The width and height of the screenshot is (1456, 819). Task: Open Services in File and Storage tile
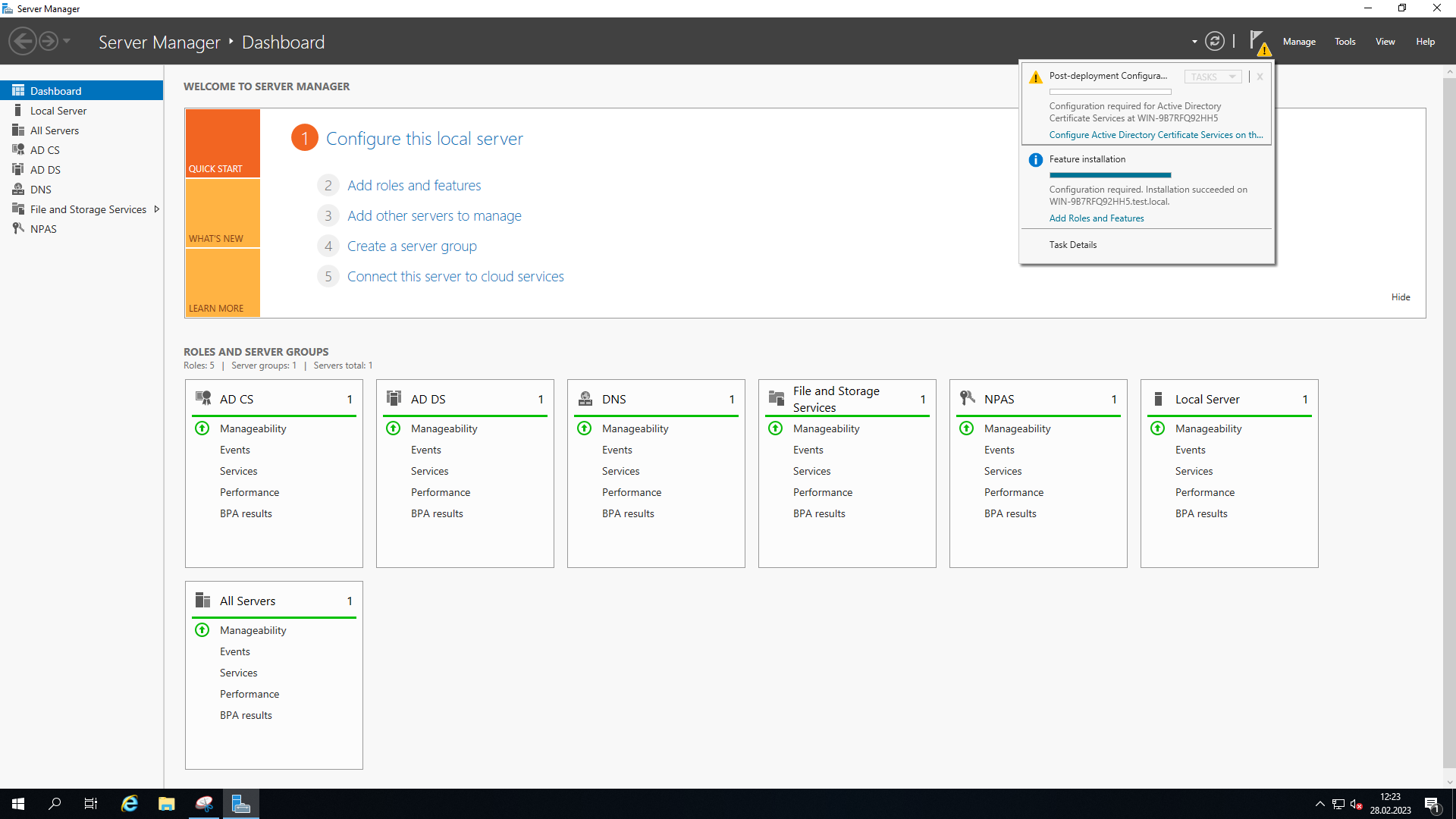pos(812,471)
